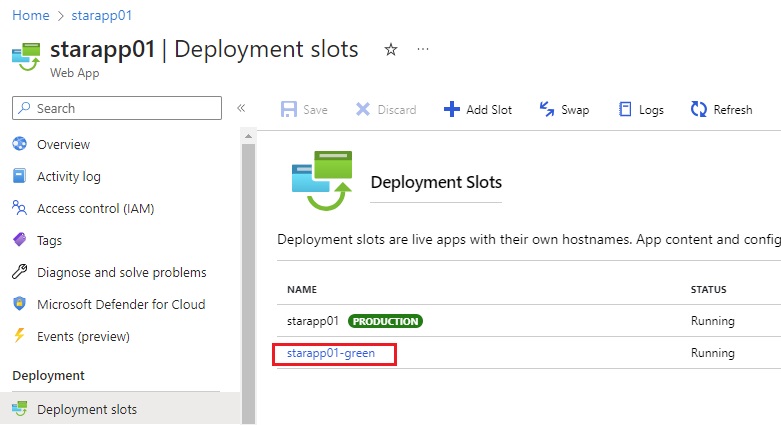Favorite this page with star icon

(x=391, y=49)
